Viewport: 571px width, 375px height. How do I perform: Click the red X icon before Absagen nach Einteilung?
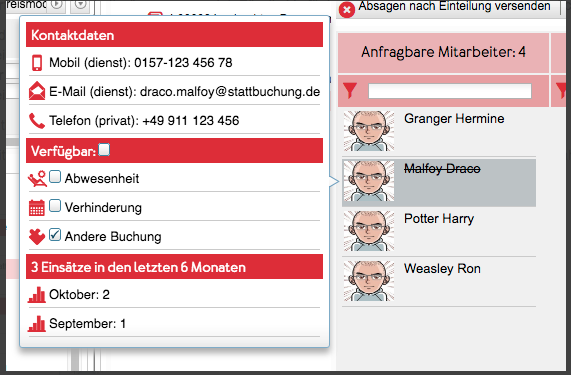[x=347, y=10]
